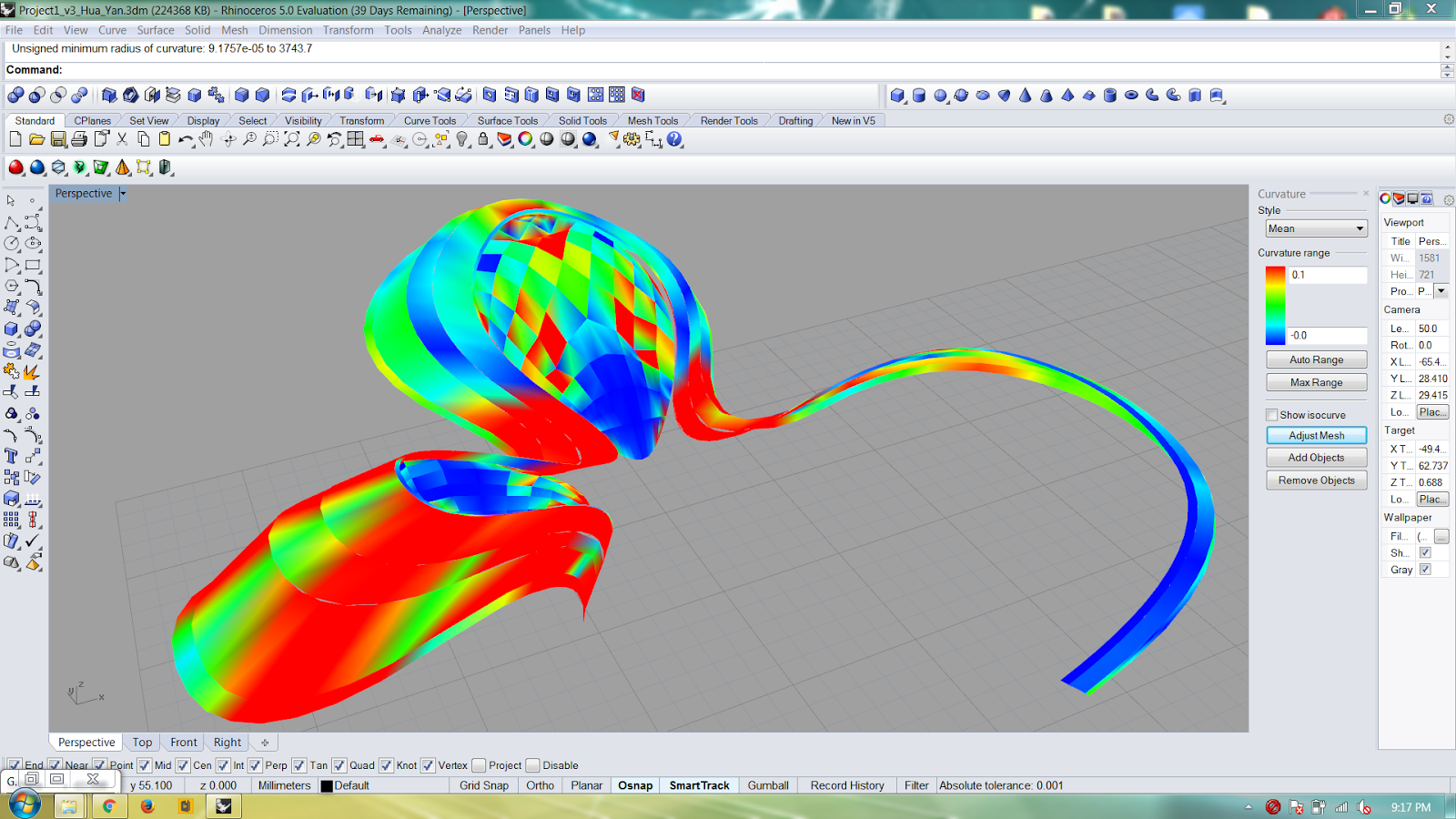
Task: Select the arrow selection tool
Action: [12, 199]
